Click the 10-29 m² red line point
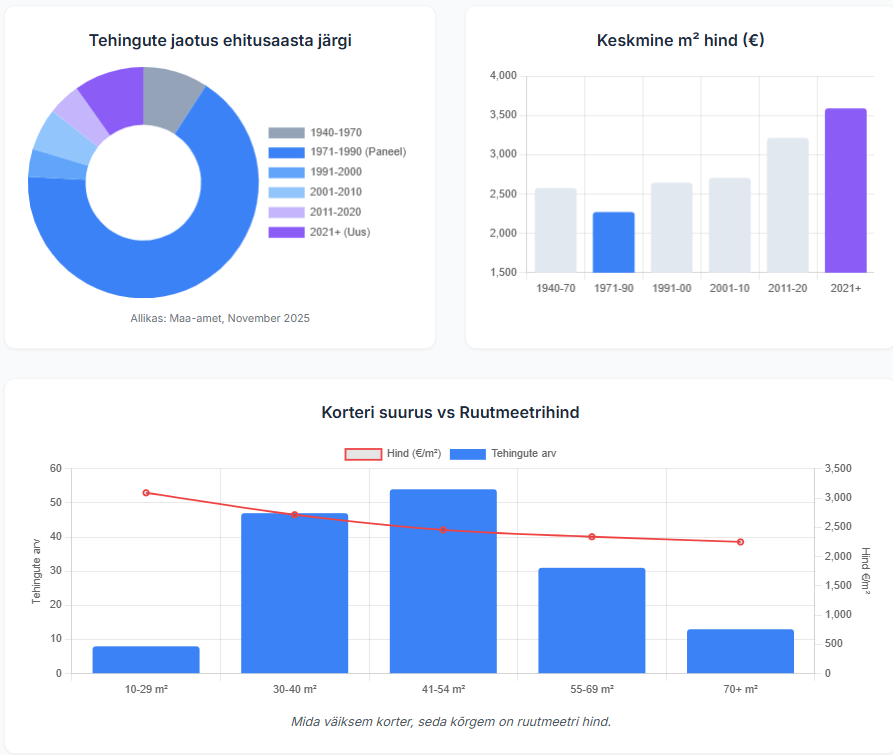Image resolution: width=893 pixels, height=755 pixels. 146,493
